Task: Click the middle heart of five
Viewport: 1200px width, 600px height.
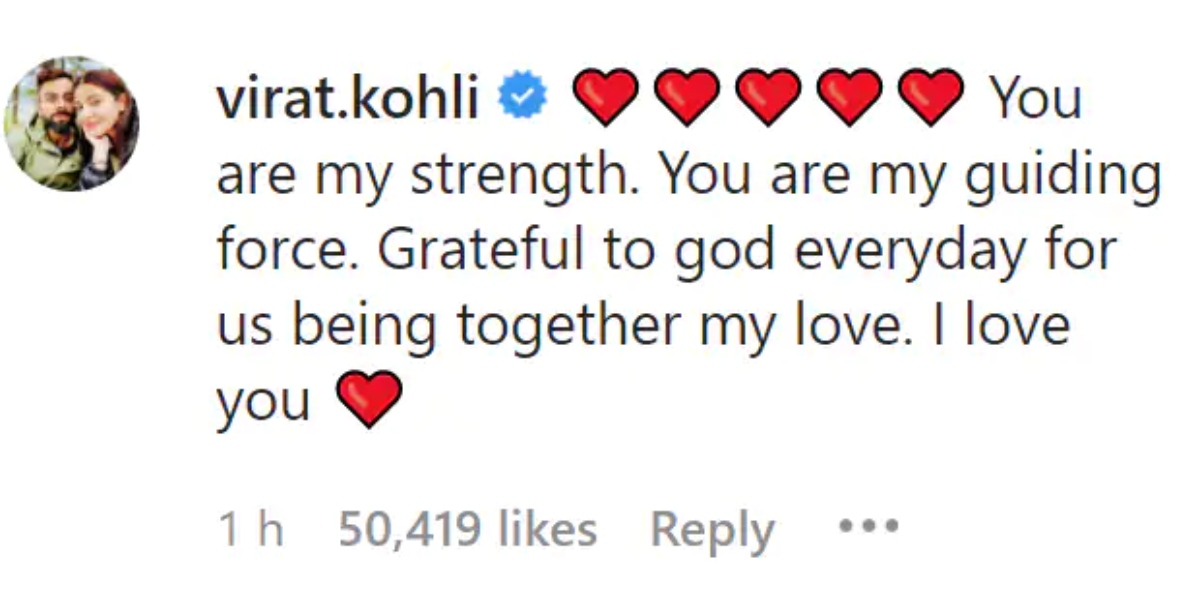Action: click(768, 98)
